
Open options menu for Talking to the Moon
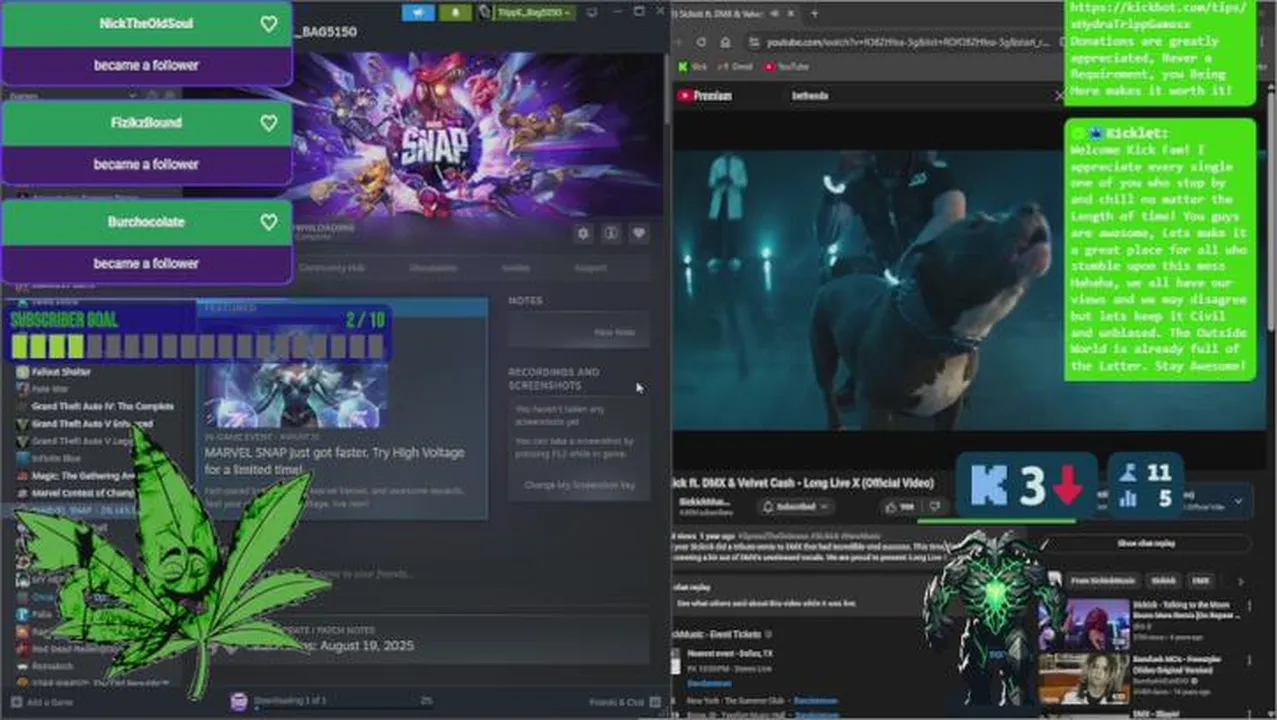1248,607
